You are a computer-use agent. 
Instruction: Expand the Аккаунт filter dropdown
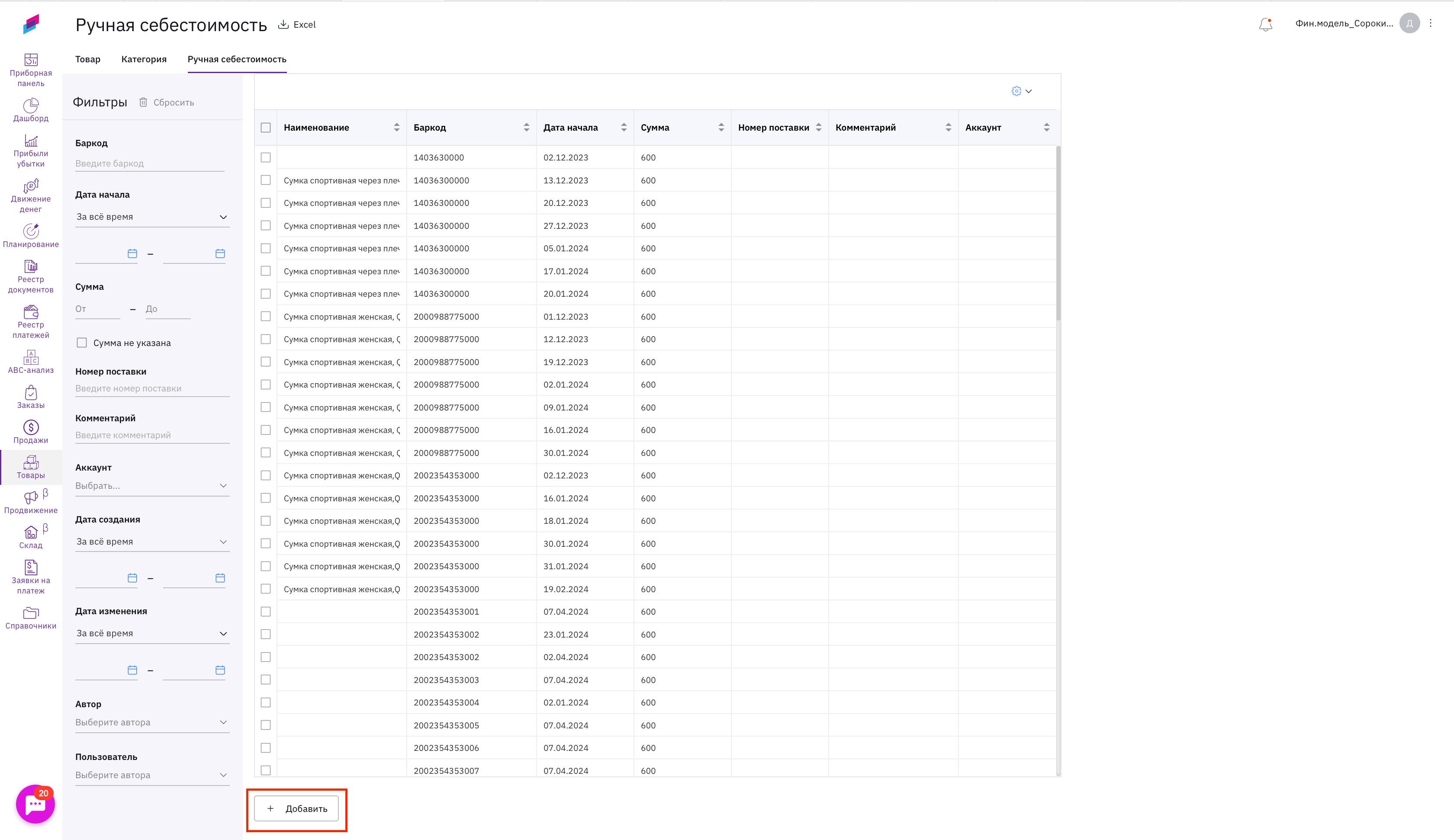[x=152, y=486]
